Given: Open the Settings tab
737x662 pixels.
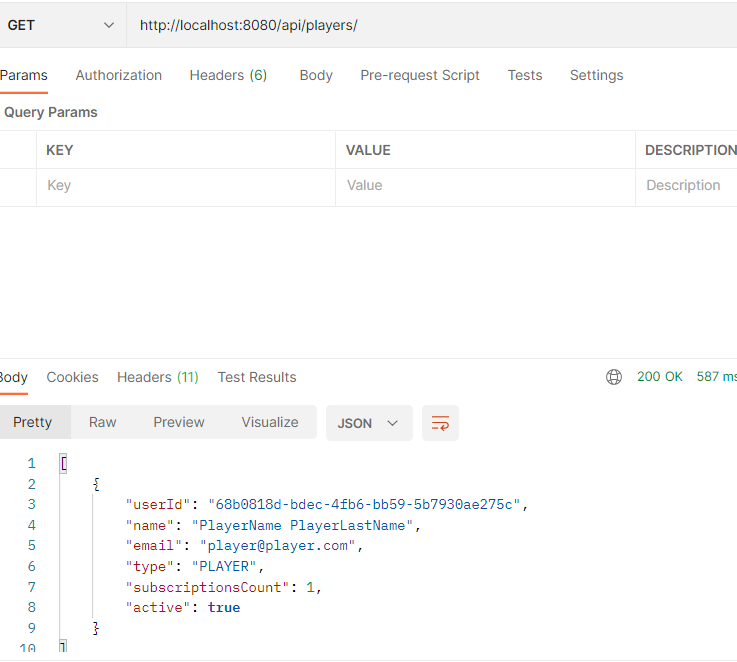Looking at the screenshot, I should click(596, 75).
